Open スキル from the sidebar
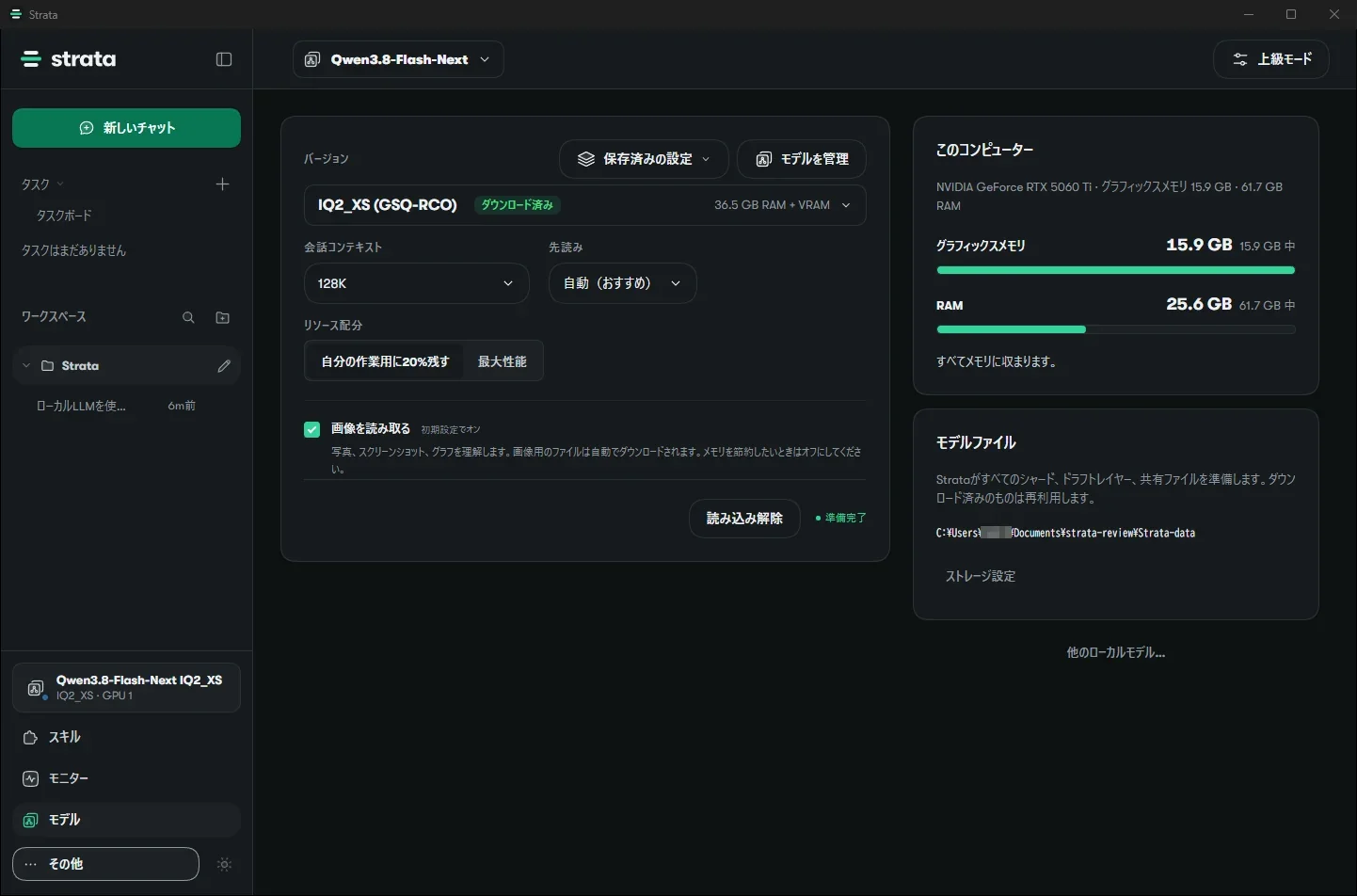The height and width of the screenshot is (896, 1357). pyautogui.click(x=126, y=737)
